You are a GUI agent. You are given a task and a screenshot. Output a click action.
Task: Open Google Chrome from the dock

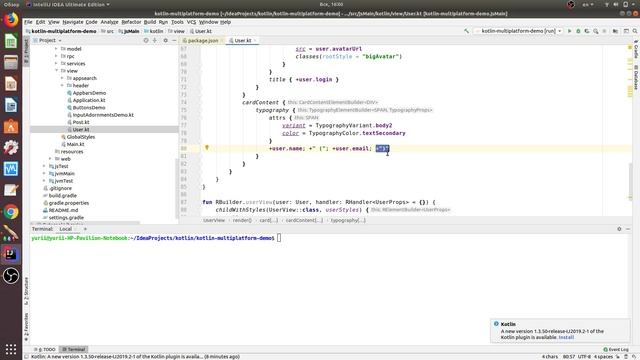click(11, 212)
